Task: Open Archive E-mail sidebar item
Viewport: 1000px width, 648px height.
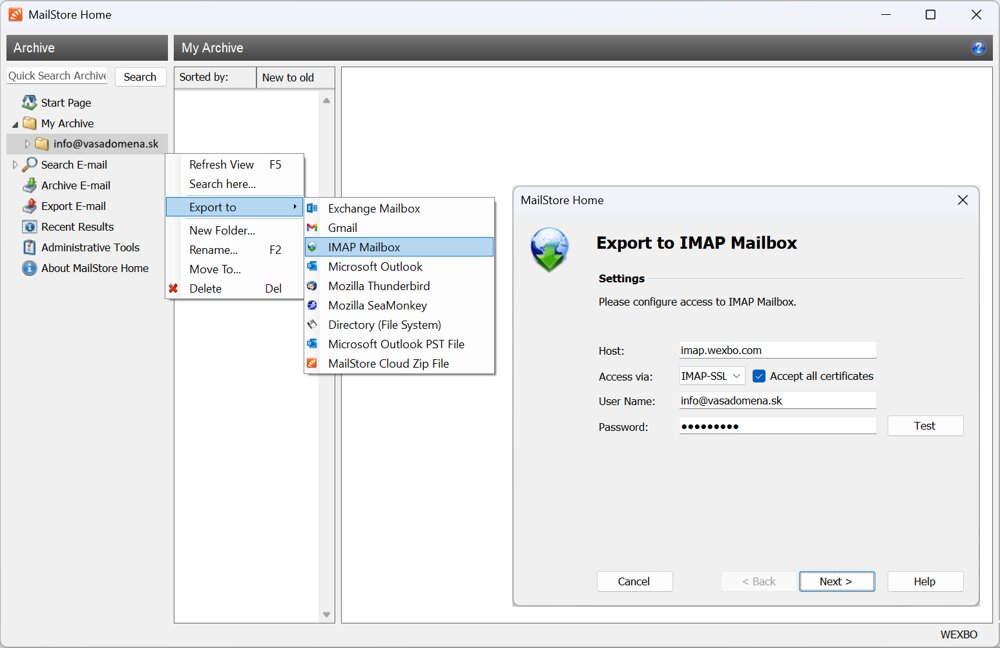Action: [69, 185]
